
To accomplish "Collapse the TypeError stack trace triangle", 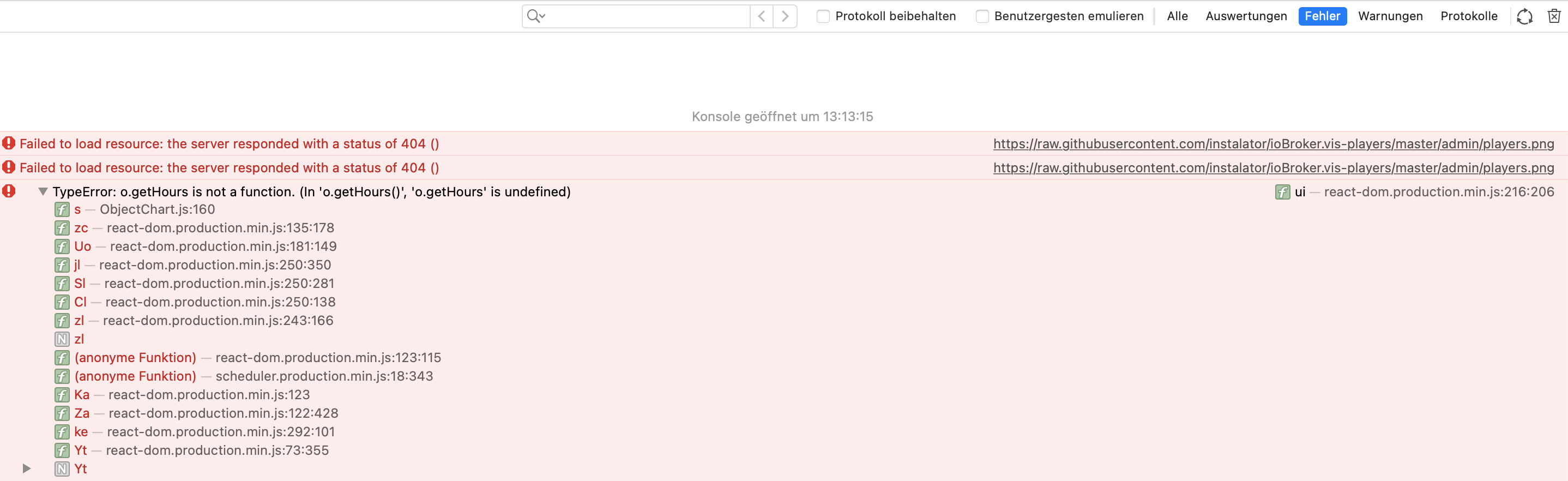I will click(x=43, y=191).
